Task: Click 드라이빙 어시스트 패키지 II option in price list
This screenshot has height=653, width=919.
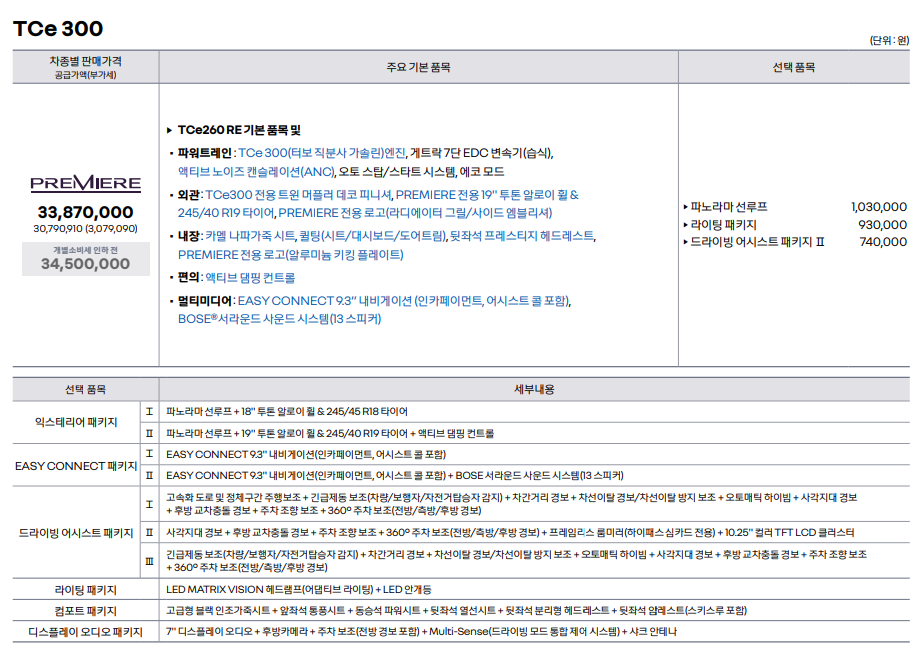Action: pyautogui.click(x=757, y=242)
